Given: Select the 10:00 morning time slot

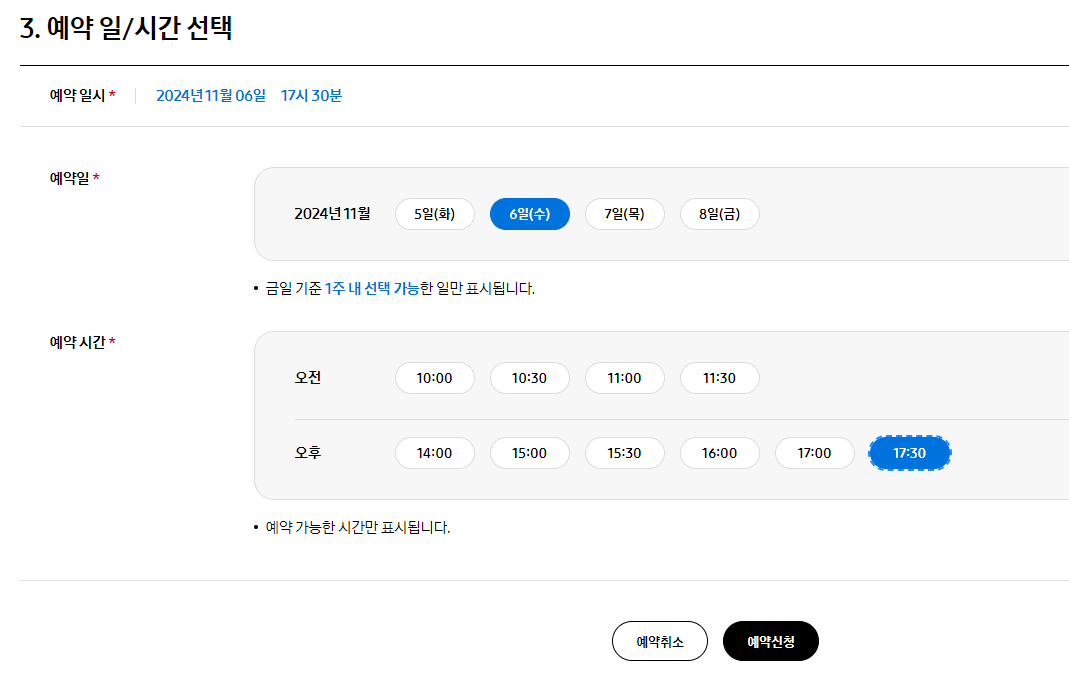Looking at the screenshot, I should (434, 377).
